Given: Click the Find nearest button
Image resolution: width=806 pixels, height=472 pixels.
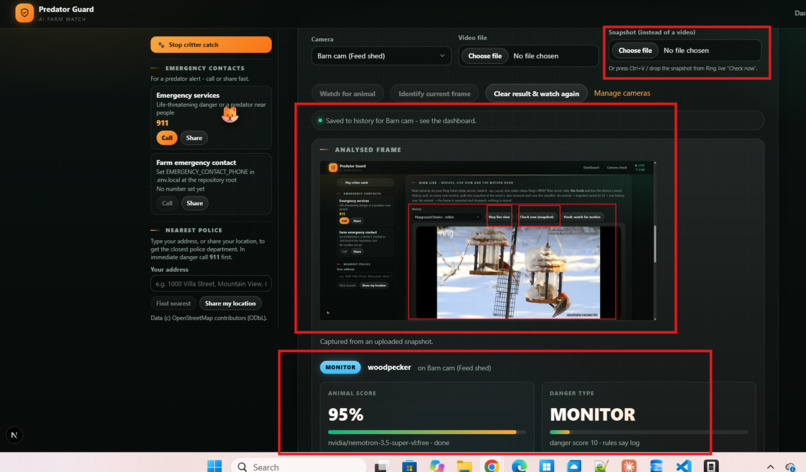Looking at the screenshot, I should click(173, 303).
